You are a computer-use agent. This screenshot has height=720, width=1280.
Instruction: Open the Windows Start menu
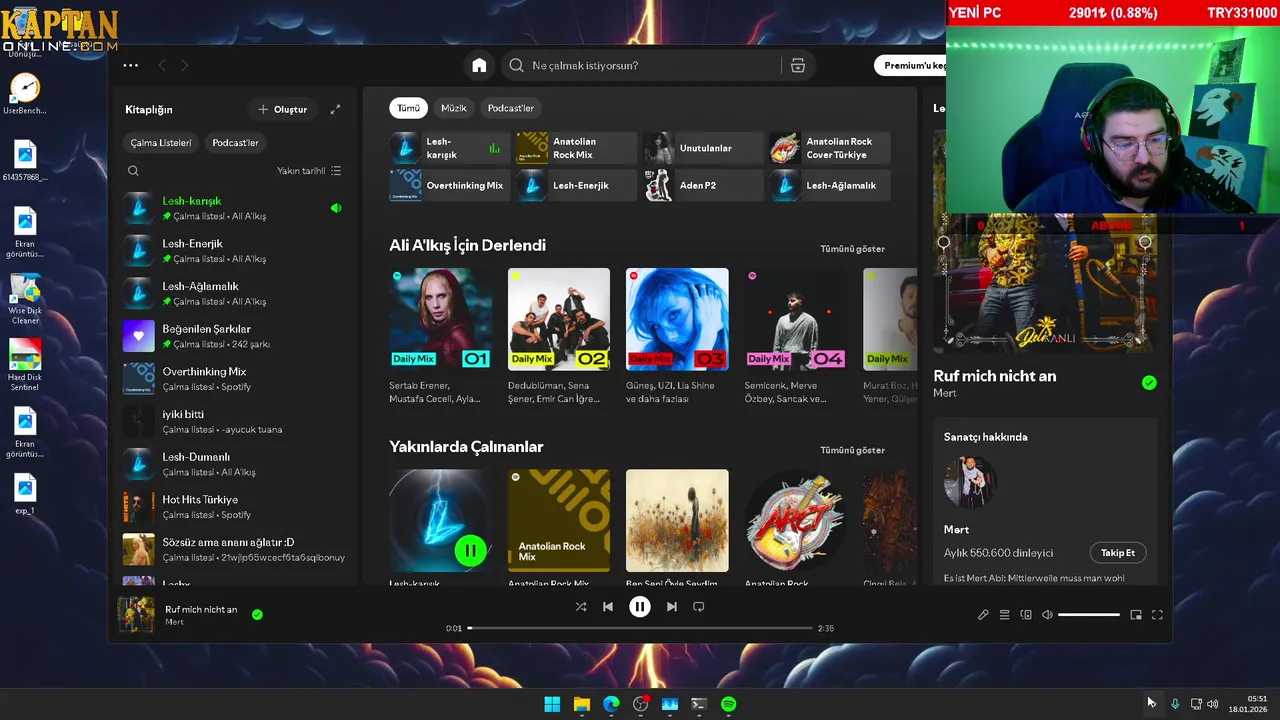(552, 704)
